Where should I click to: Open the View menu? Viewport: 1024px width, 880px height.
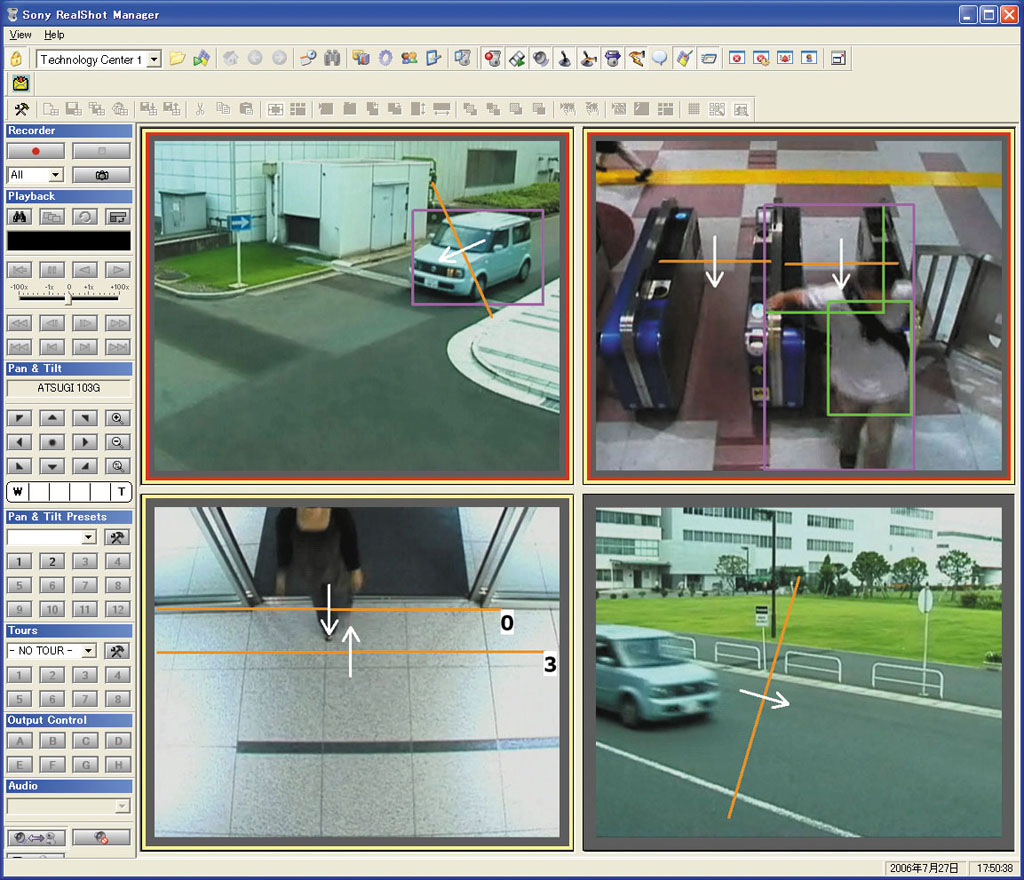coord(20,35)
